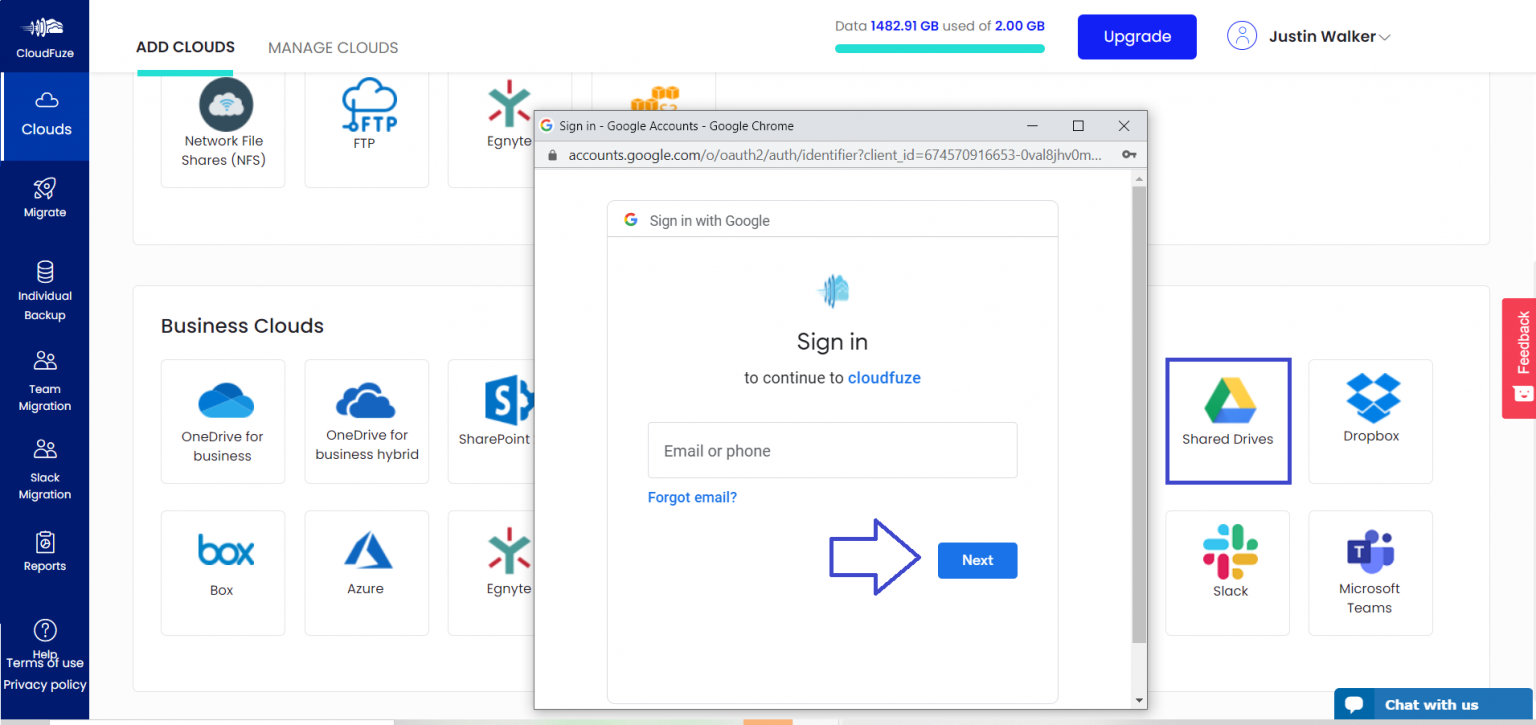Open Individual Backup from sidebar
This screenshot has height=725, width=1536.
[x=44, y=288]
